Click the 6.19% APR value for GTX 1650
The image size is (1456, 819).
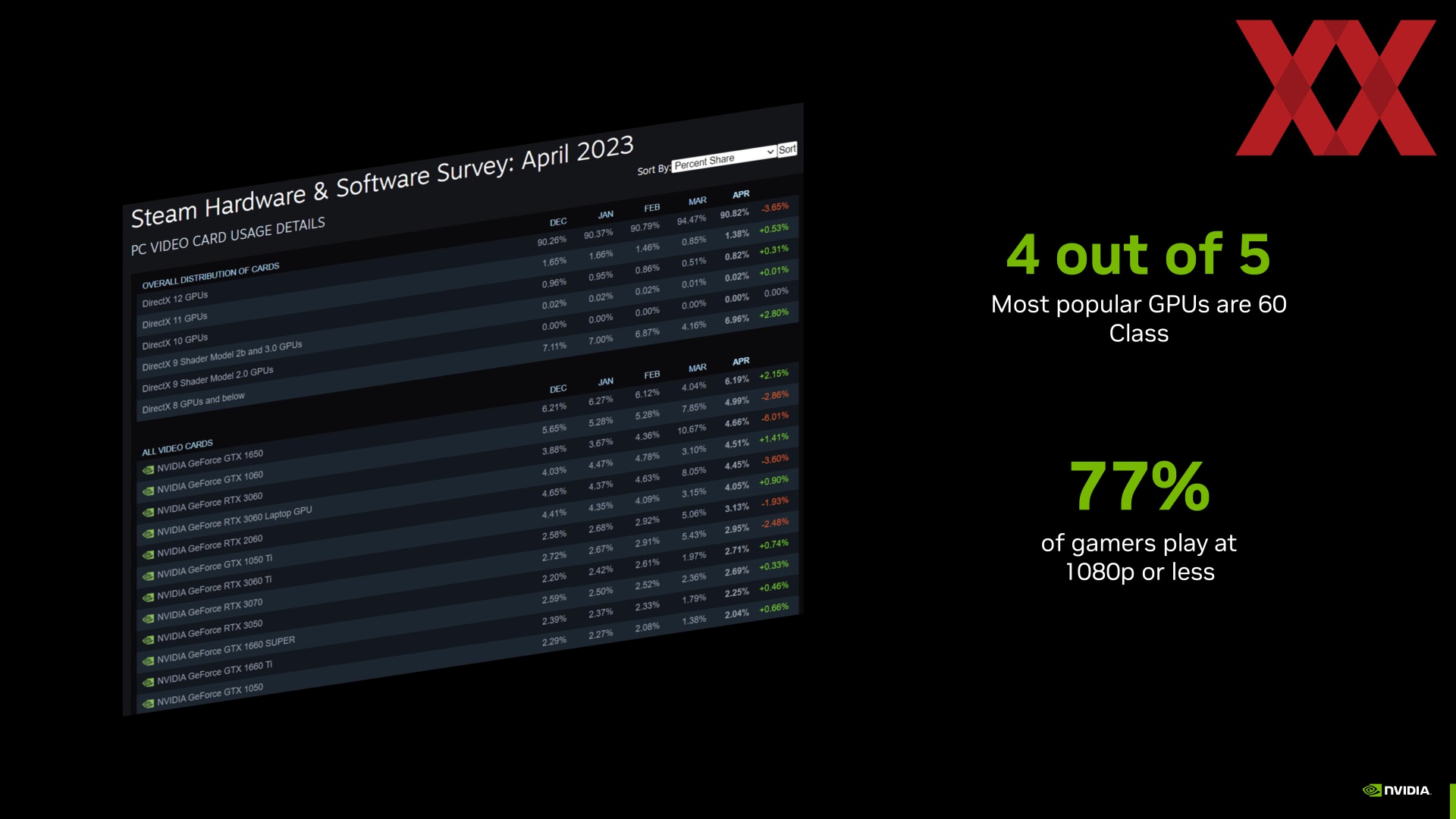[736, 380]
